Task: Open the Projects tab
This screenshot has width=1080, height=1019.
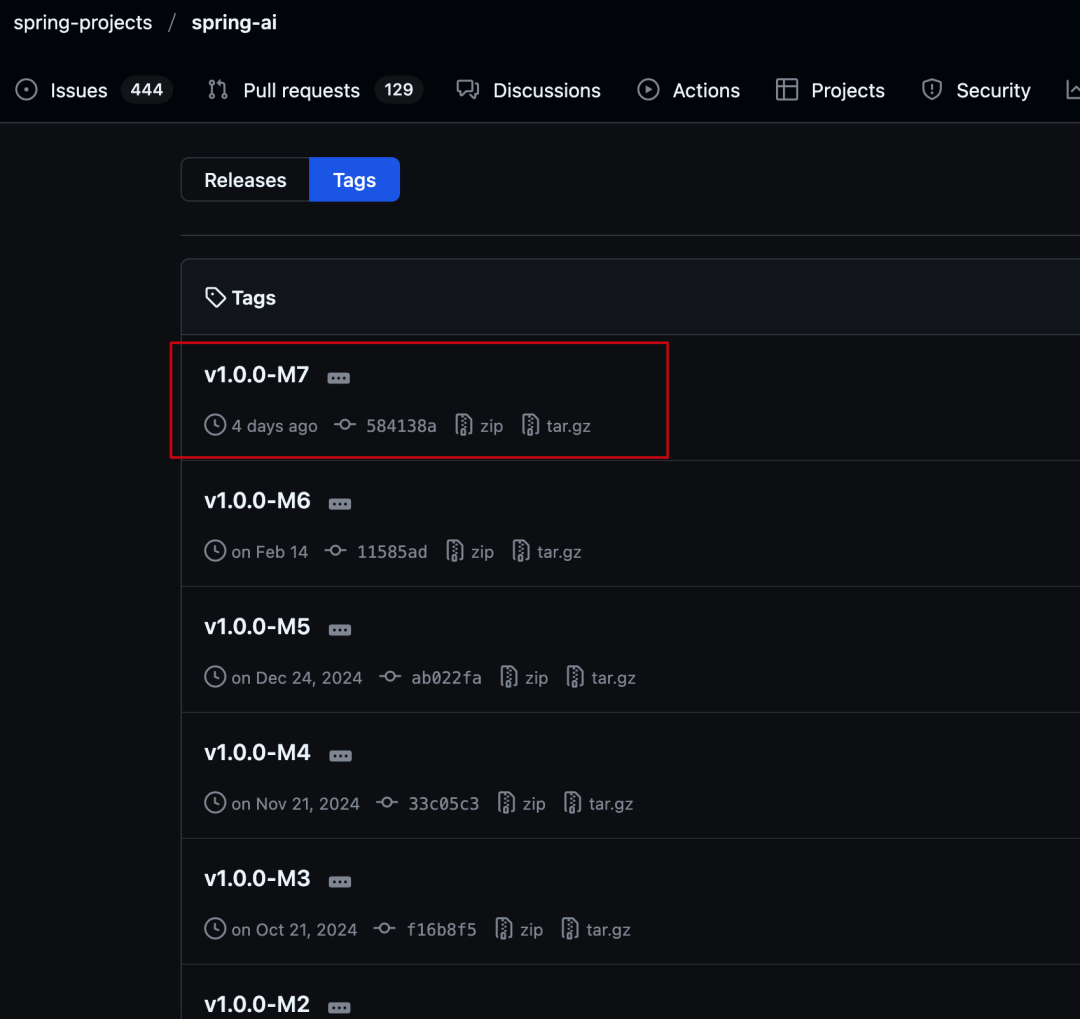Action: coord(830,90)
